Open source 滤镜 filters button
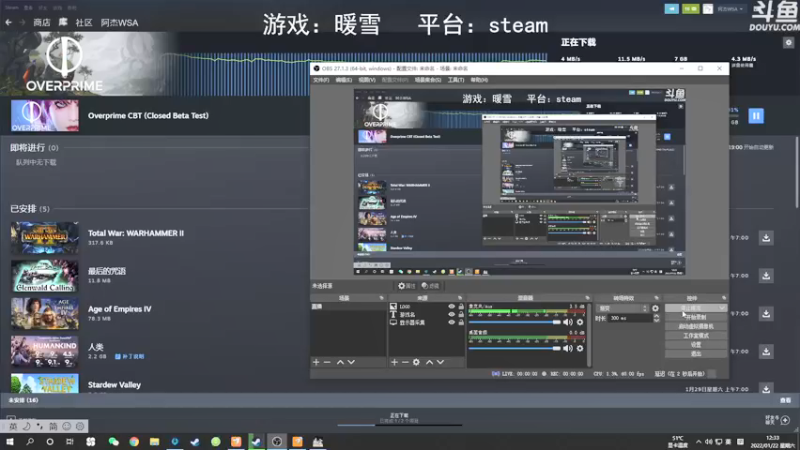The width and height of the screenshot is (800, 450). [x=431, y=286]
